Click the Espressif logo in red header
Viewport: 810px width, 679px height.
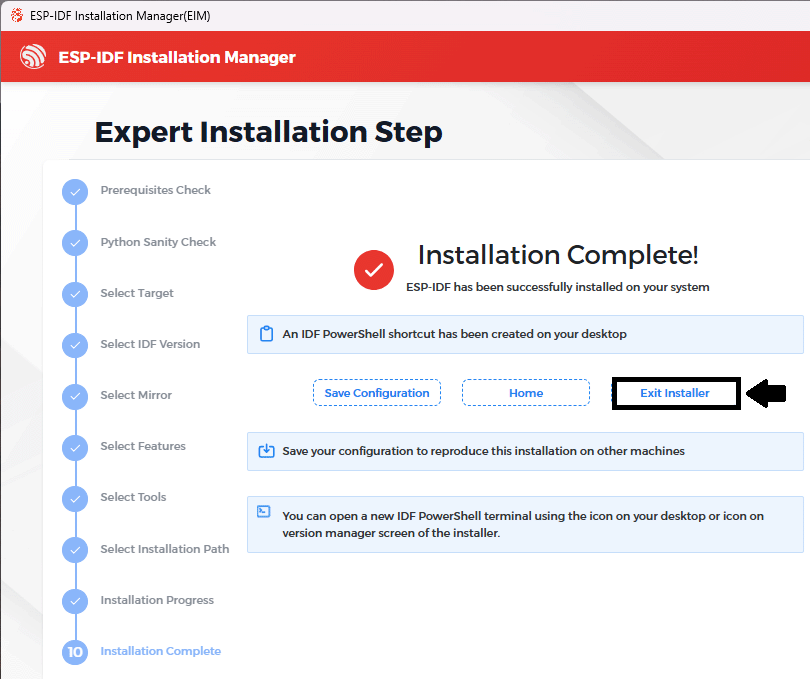[33, 57]
